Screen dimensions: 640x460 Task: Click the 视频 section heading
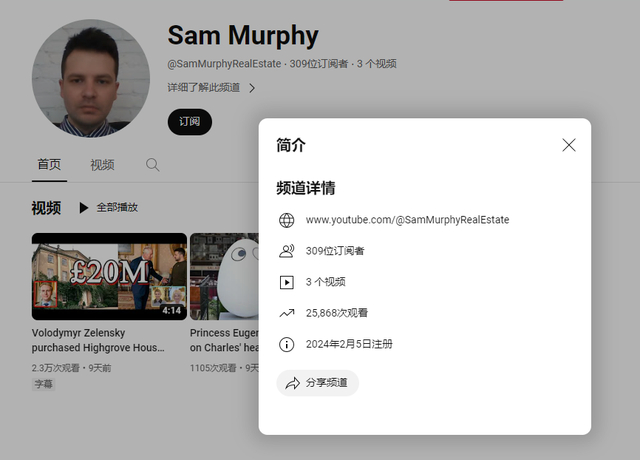click(46, 208)
